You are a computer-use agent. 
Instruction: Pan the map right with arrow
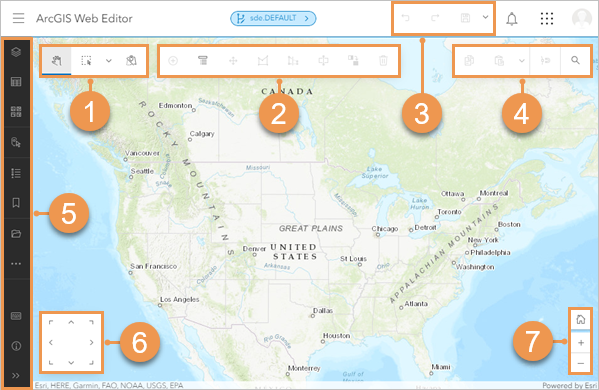[x=91, y=342]
